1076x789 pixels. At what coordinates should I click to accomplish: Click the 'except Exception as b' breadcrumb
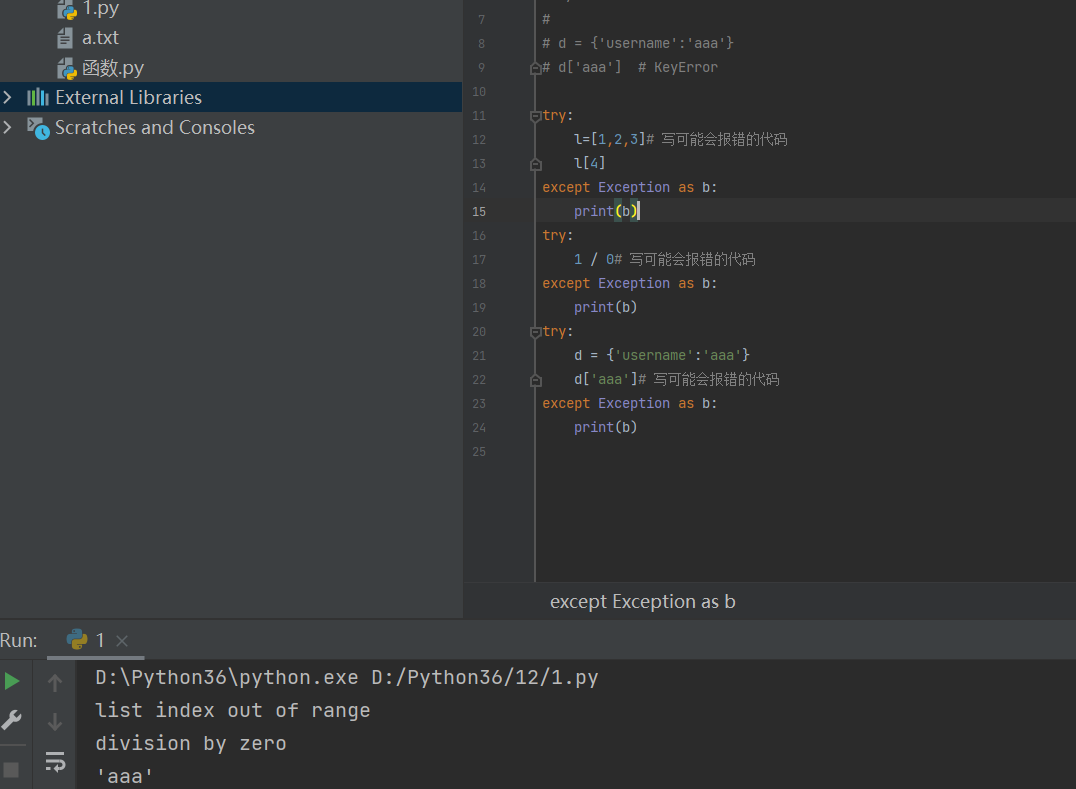tap(642, 601)
